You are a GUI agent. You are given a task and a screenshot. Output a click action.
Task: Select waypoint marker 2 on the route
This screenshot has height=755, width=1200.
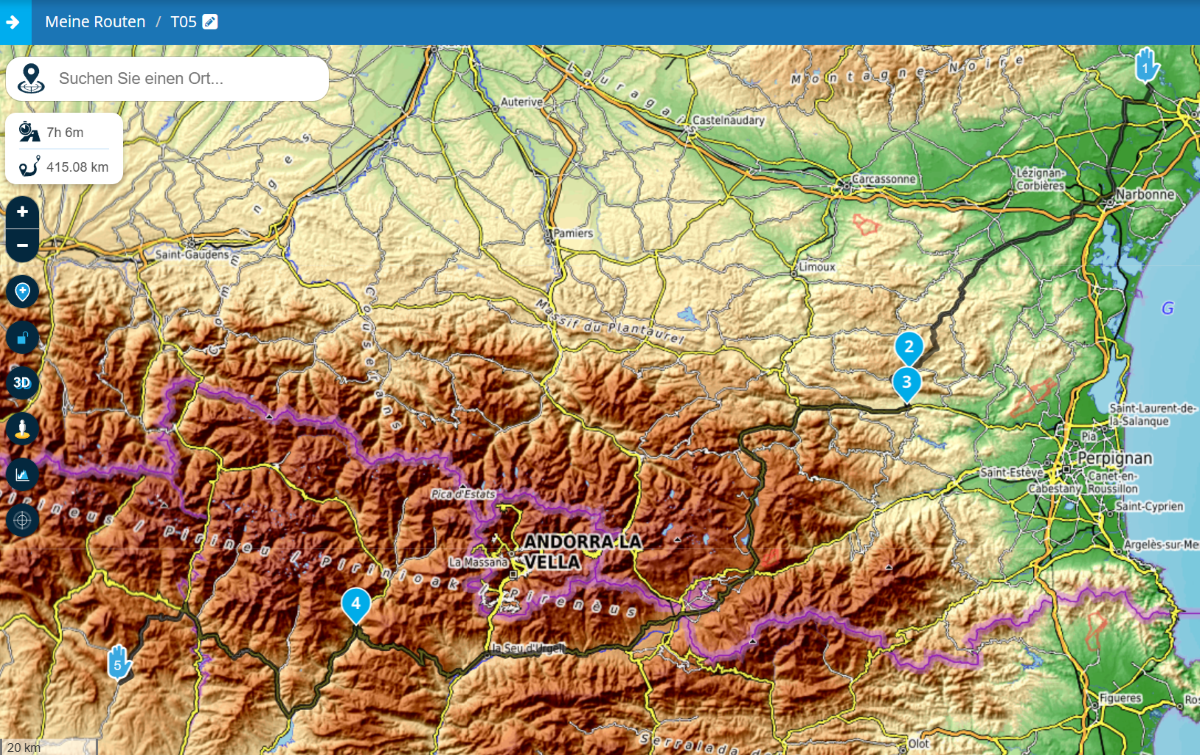tap(908, 347)
